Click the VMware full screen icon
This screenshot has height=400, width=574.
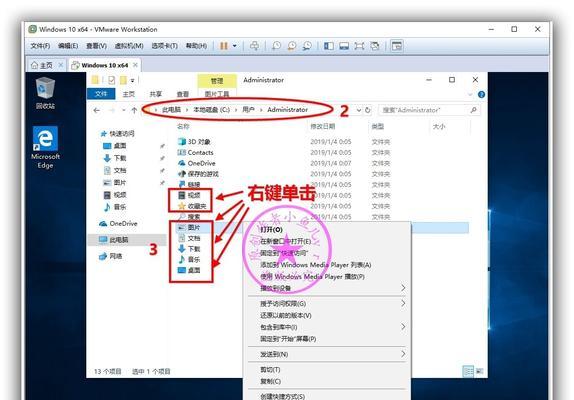pyautogui.click(x=359, y=46)
